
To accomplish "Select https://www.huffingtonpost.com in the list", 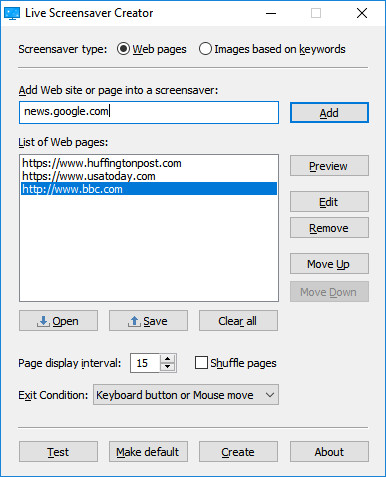I will 149,163.
